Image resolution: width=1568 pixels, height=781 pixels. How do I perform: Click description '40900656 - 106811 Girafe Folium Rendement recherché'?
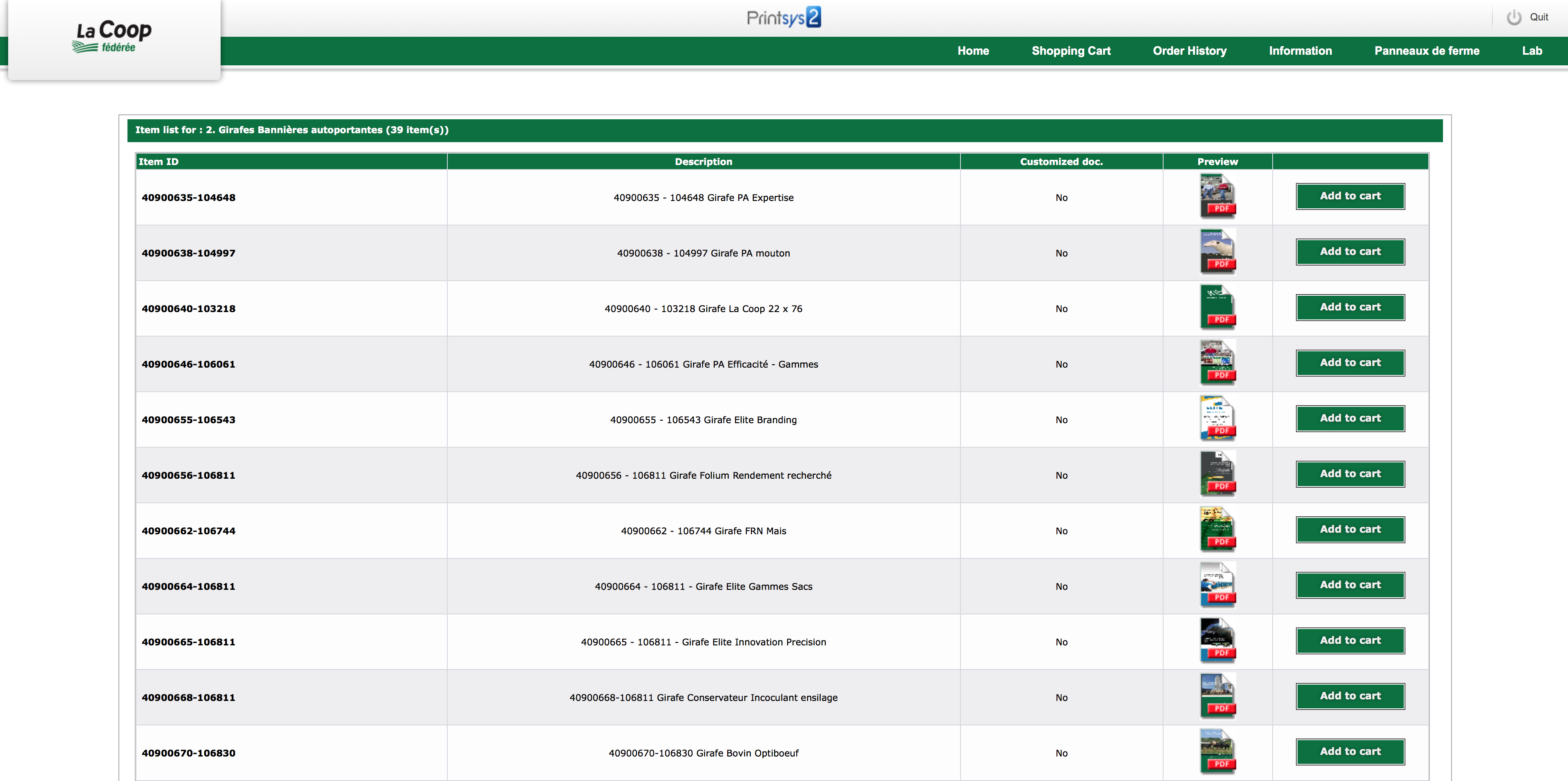[703, 475]
